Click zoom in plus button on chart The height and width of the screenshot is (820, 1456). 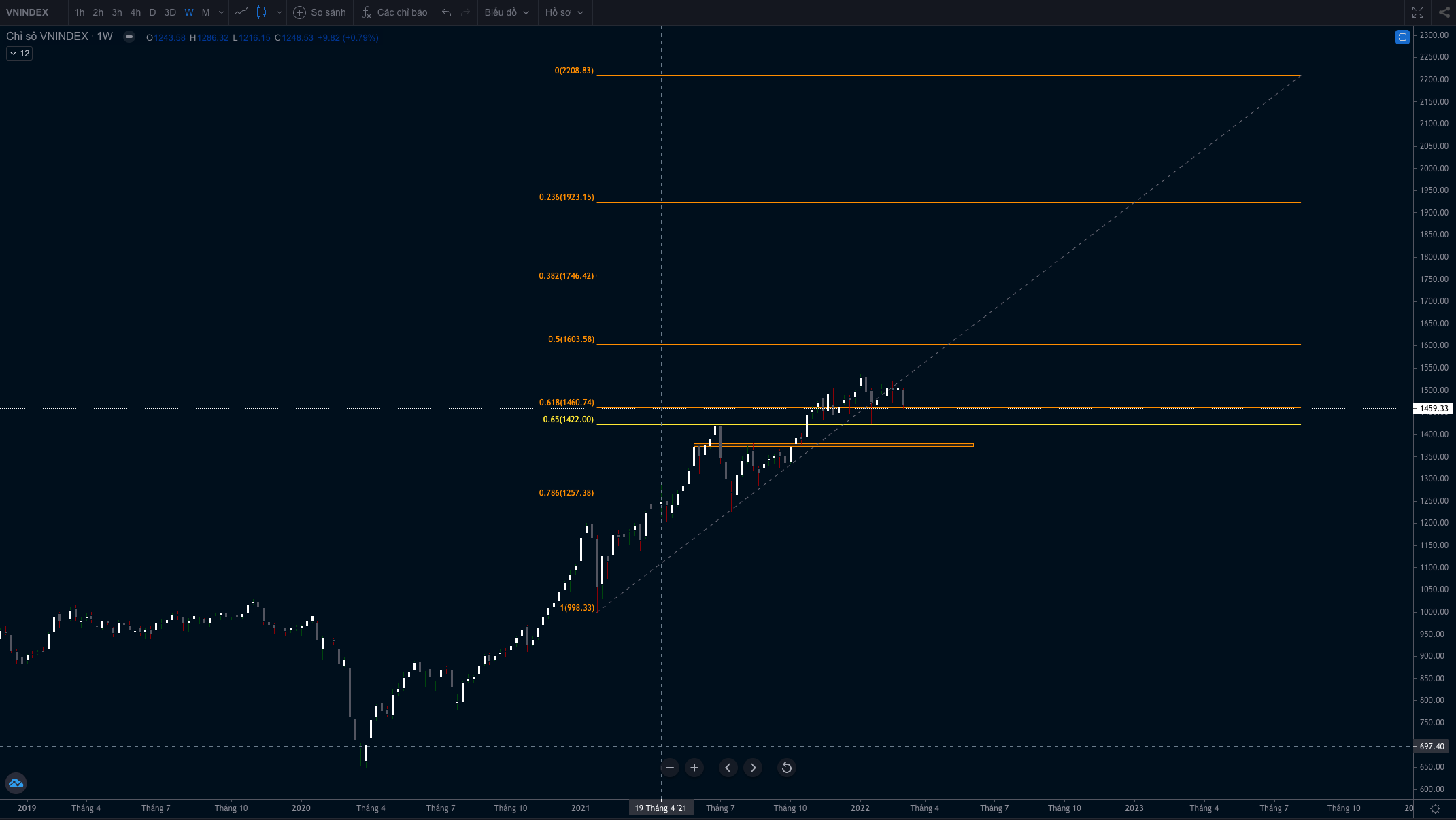point(694,768)
